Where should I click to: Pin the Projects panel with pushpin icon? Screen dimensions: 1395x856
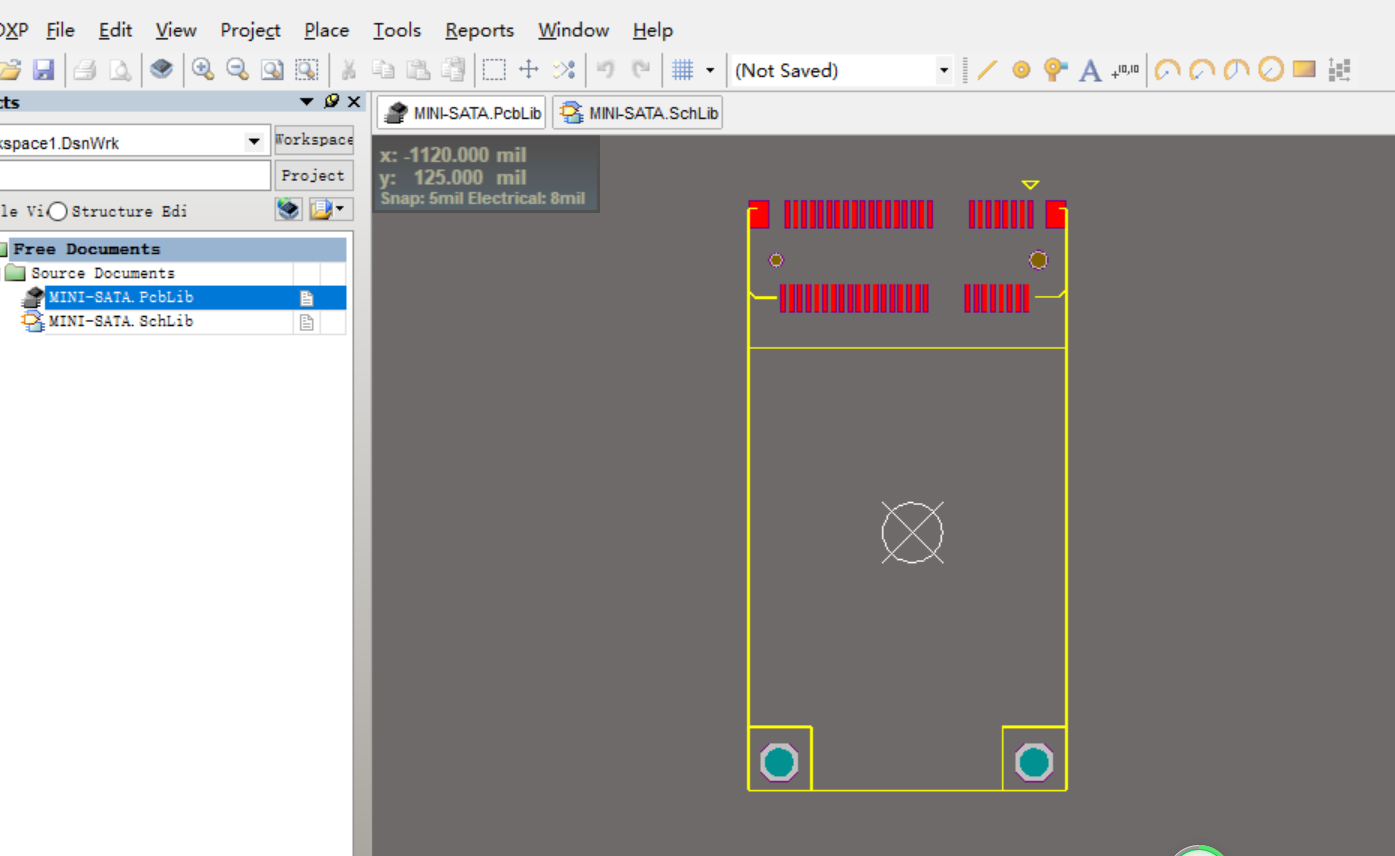331,101
